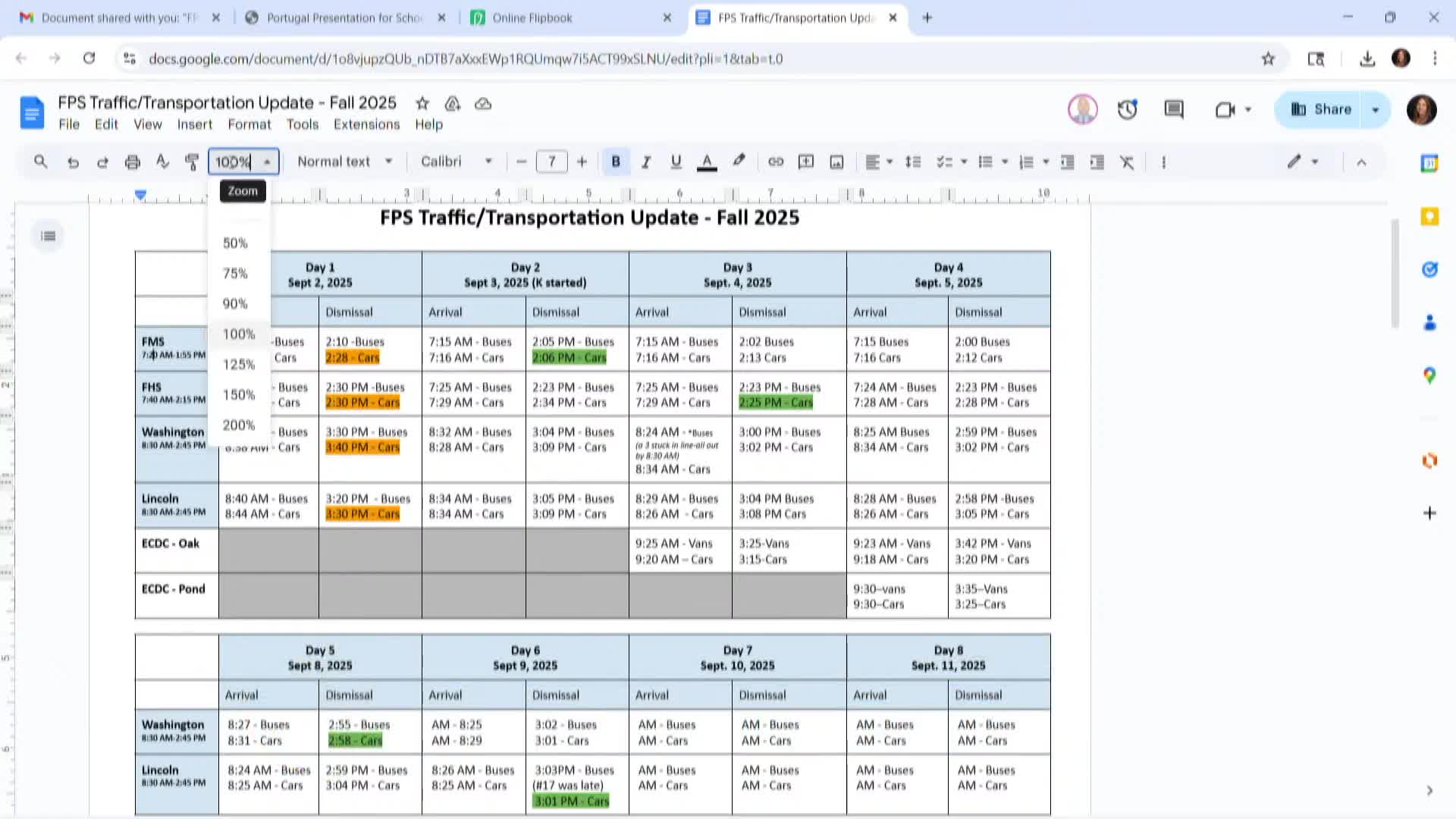This screenshot has width=1456, height=819.
Task: Click the font size input field
Action: click(x=551, y=162)
